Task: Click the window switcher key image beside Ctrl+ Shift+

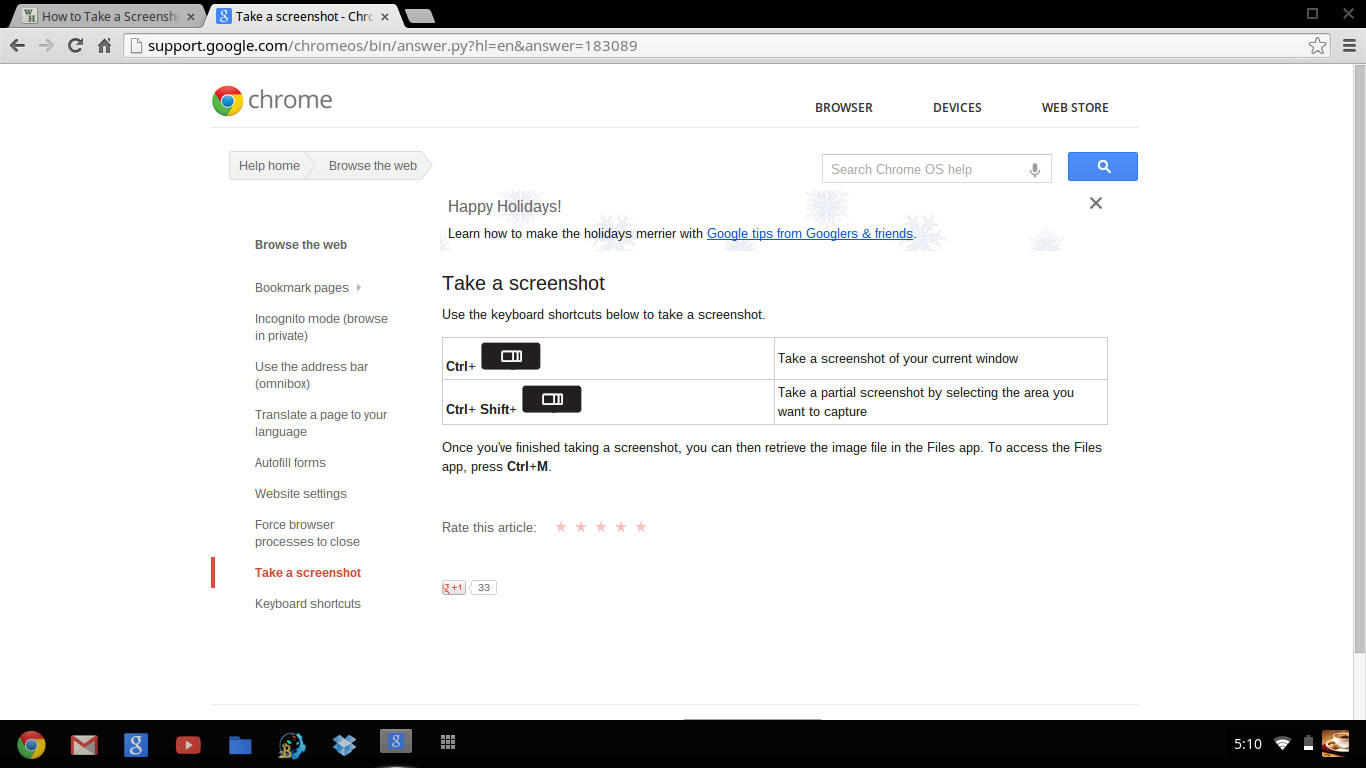Action: click(x=552, y=399)
